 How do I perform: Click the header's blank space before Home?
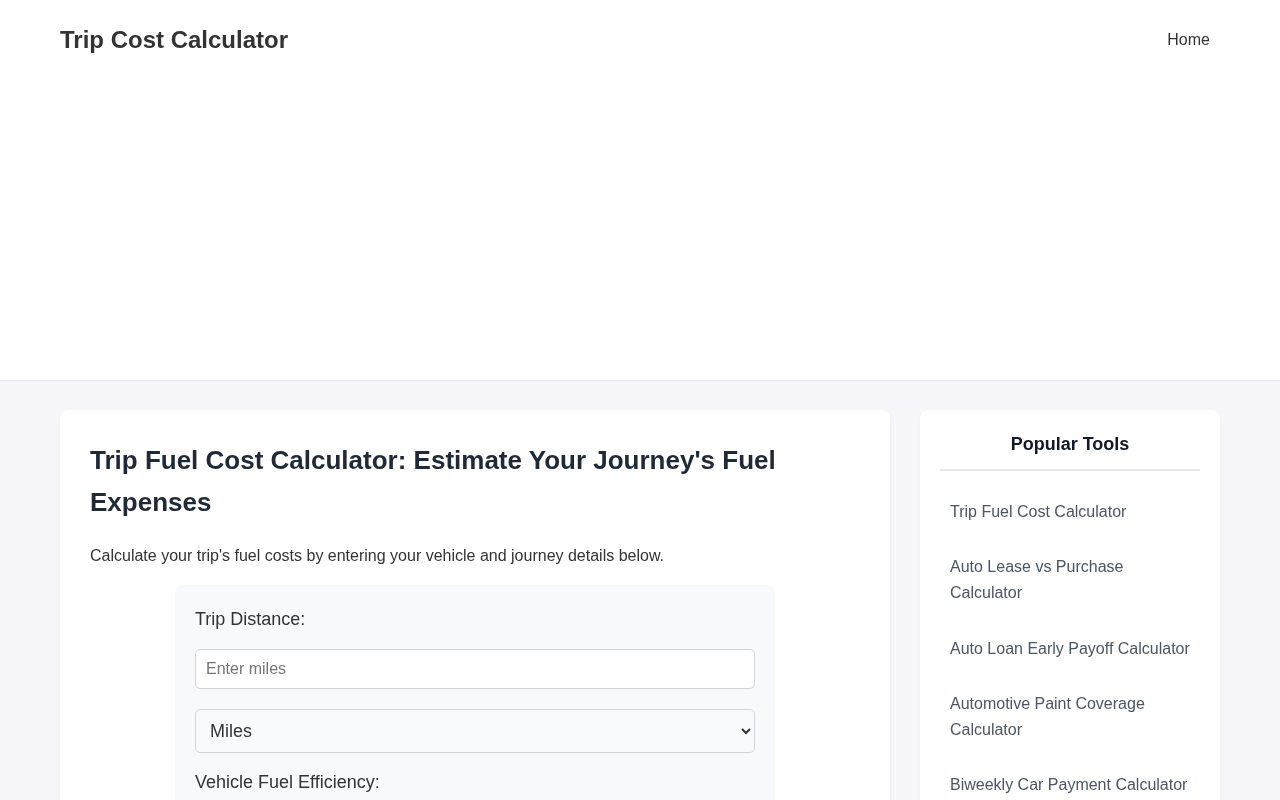pyautogui.click(x=720, y=40)
